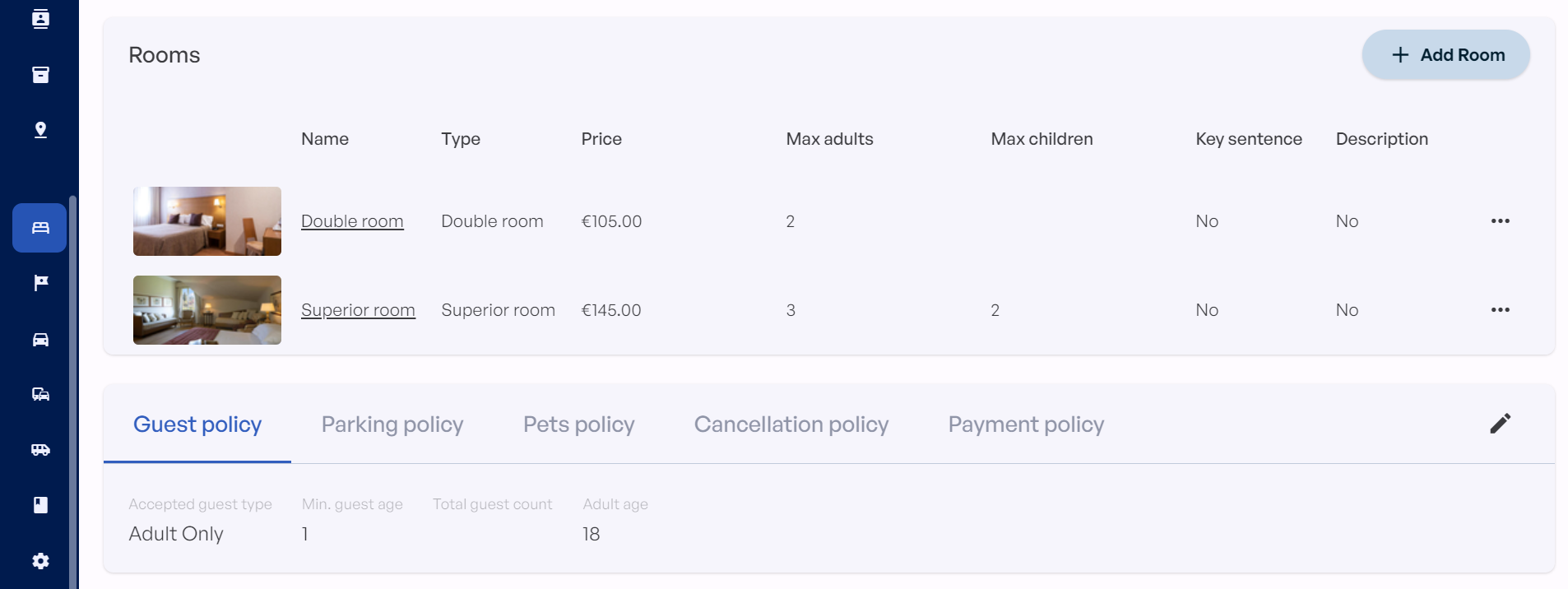
Task: Select the Payment policy tab
Action: (x=1026, y=424)
